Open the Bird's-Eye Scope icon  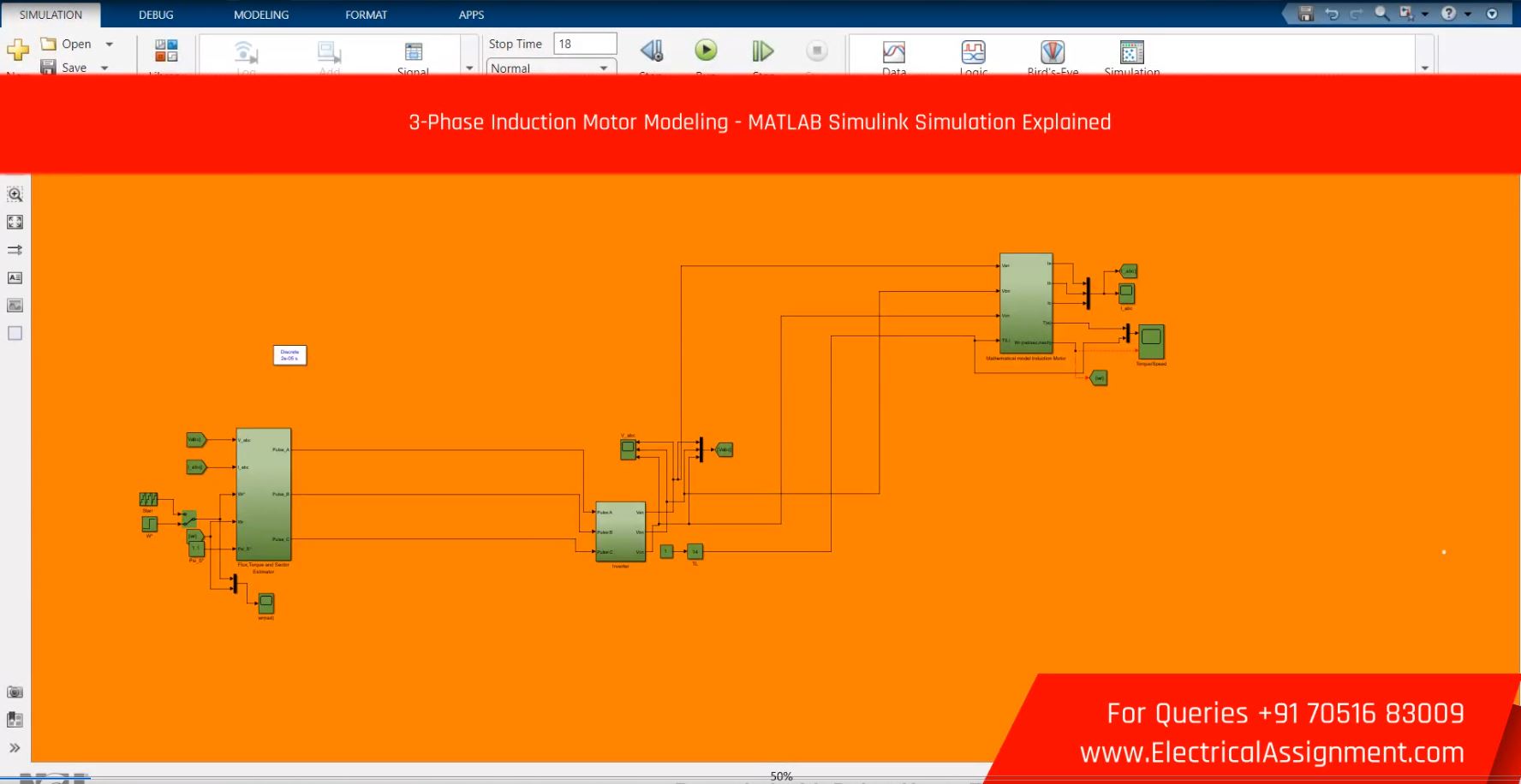pyautogui.click(x=1053, y=52)
